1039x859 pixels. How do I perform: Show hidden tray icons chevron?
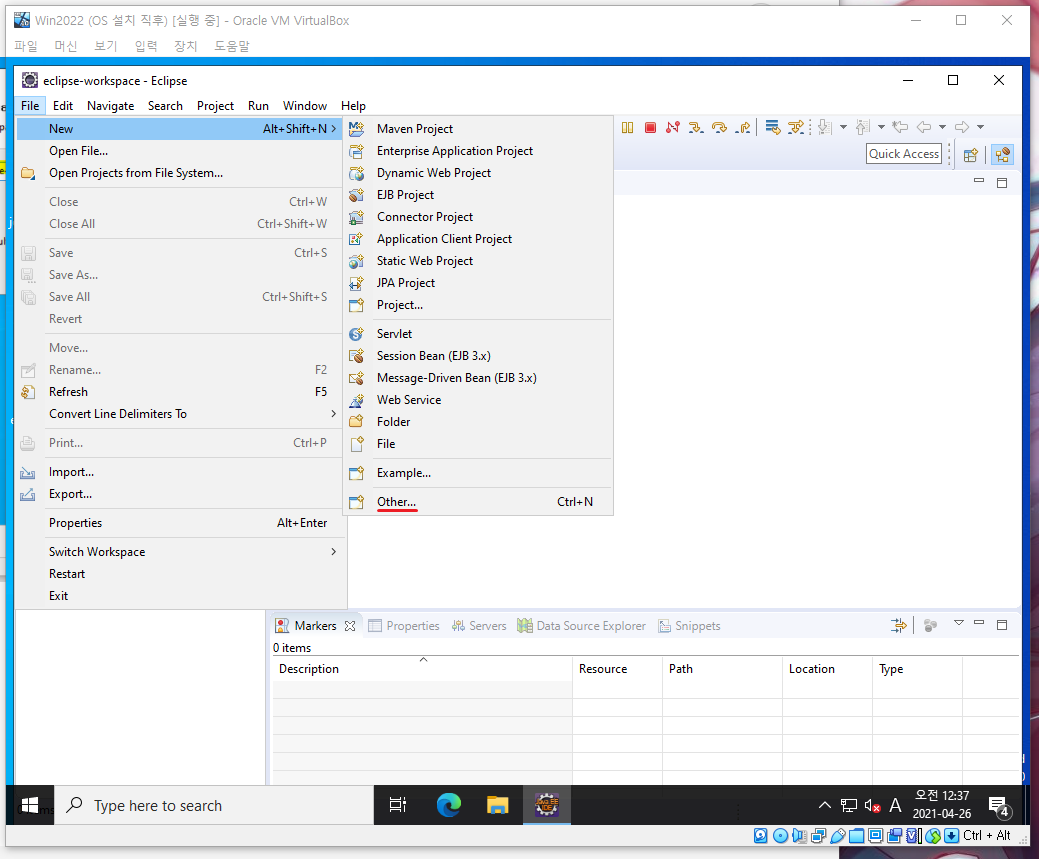click(824, 805)
